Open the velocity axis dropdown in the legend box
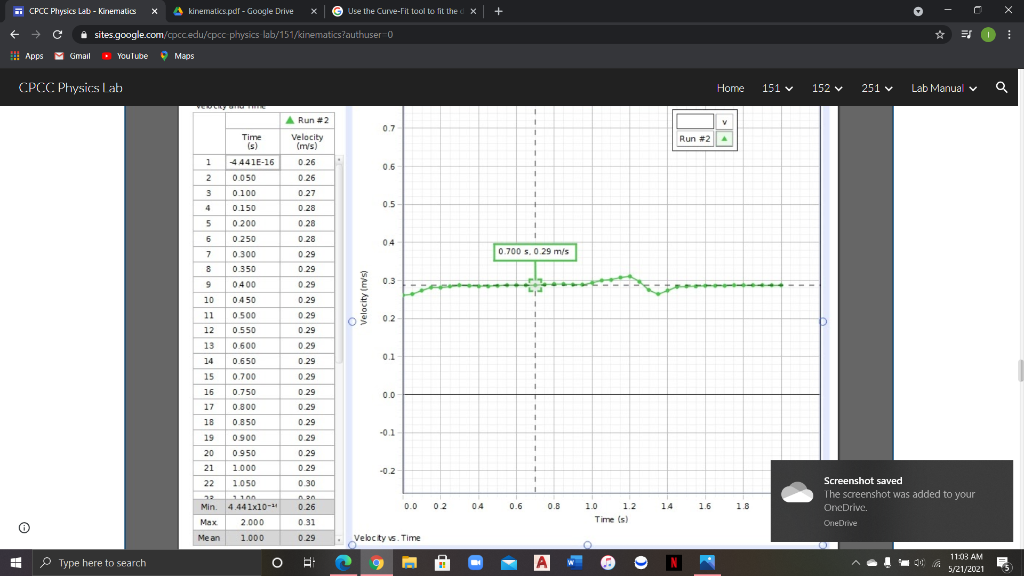The width and height of the screenshot is (1024, 576). 724,121
